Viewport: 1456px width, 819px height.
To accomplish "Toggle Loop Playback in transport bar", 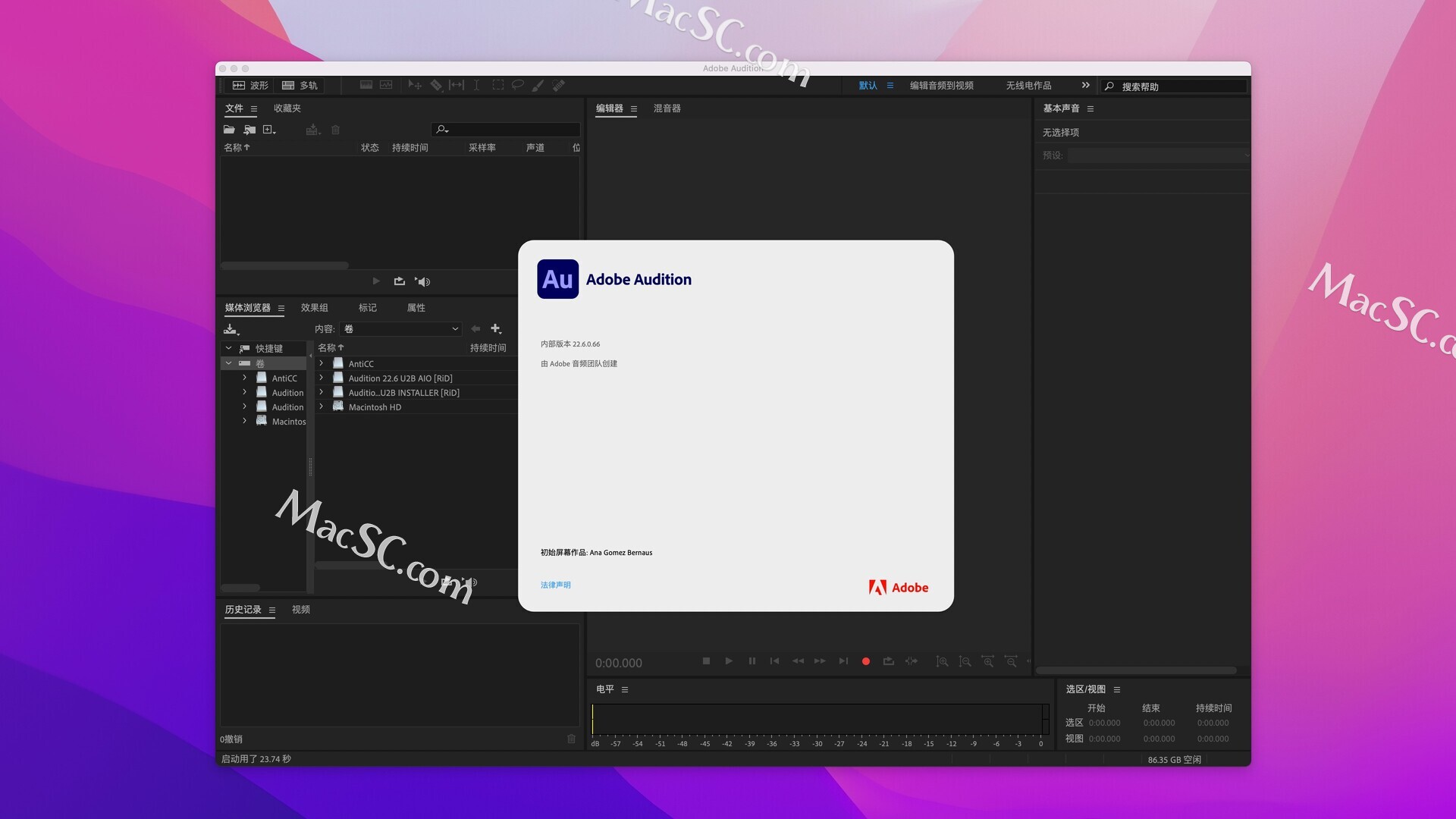I will (x=889, y=661).
